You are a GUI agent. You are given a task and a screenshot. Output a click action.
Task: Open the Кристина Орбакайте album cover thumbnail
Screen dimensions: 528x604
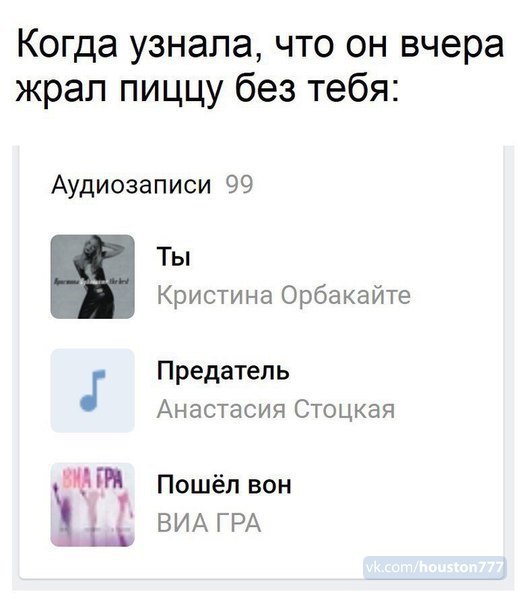point(93,277)
